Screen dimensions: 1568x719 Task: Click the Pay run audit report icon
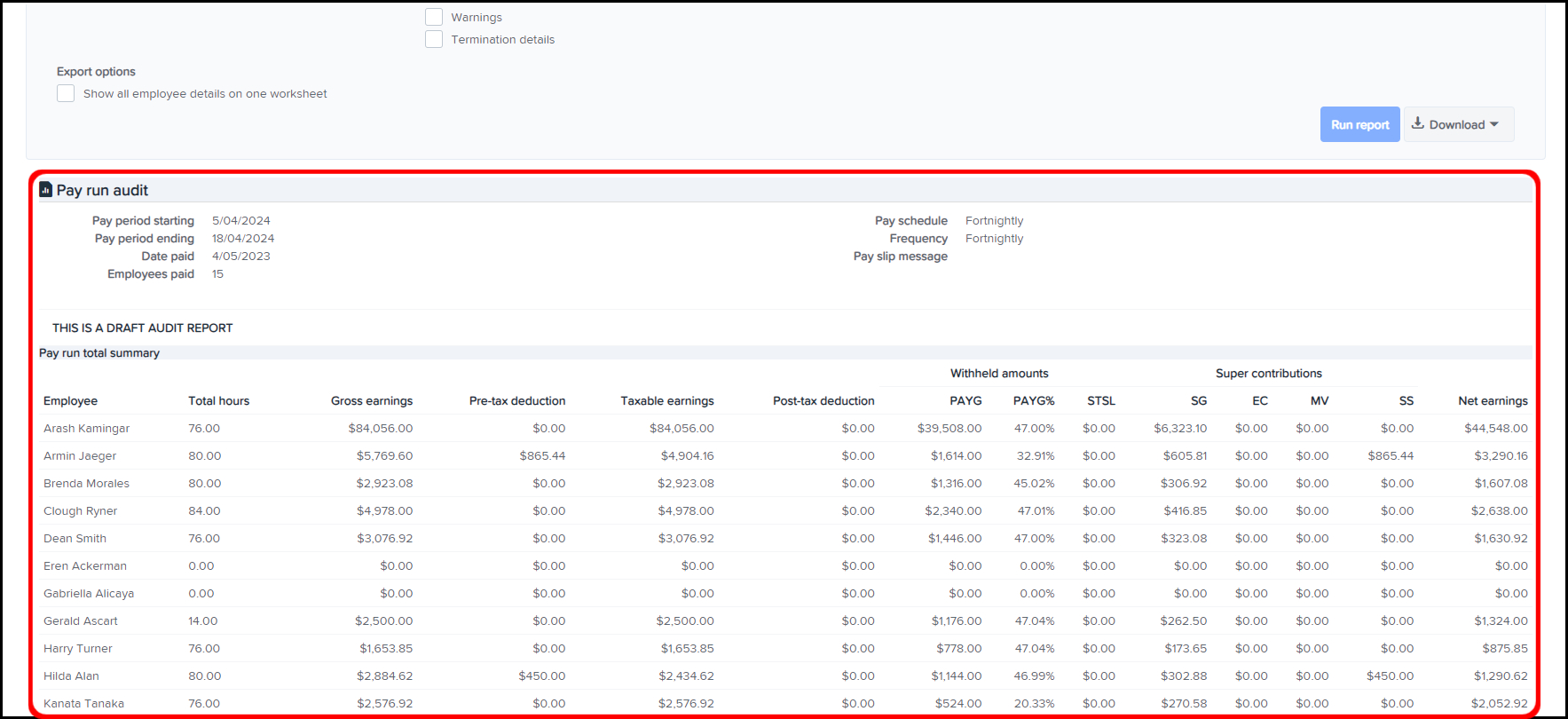click(45, 190)
